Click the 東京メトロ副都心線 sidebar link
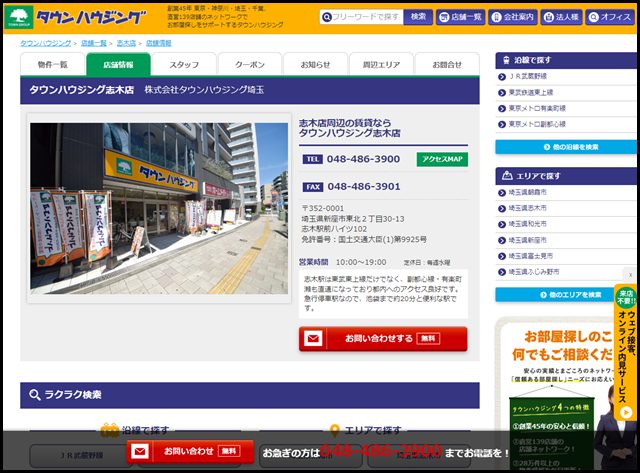The height and width of the screenshot is (473, 640). [537, 124]
